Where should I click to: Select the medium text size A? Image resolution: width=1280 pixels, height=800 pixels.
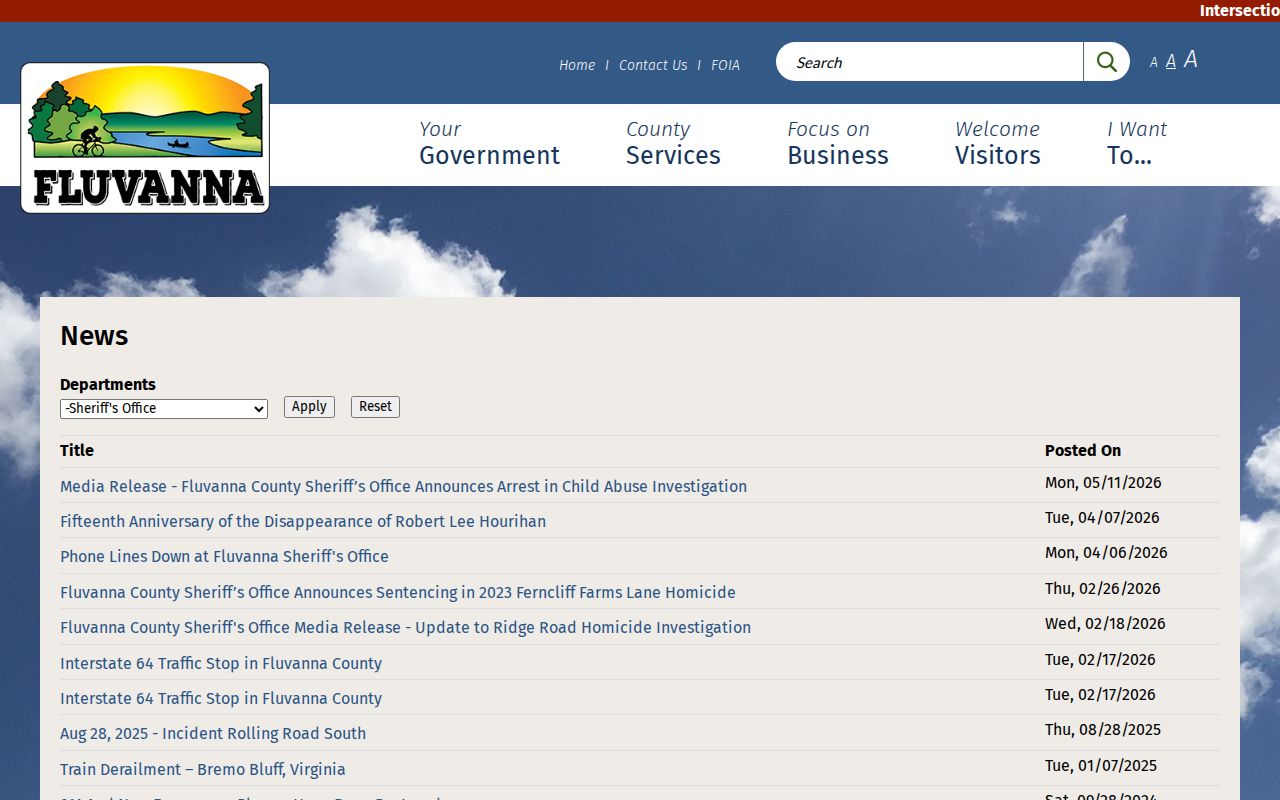coord(1171,62)
